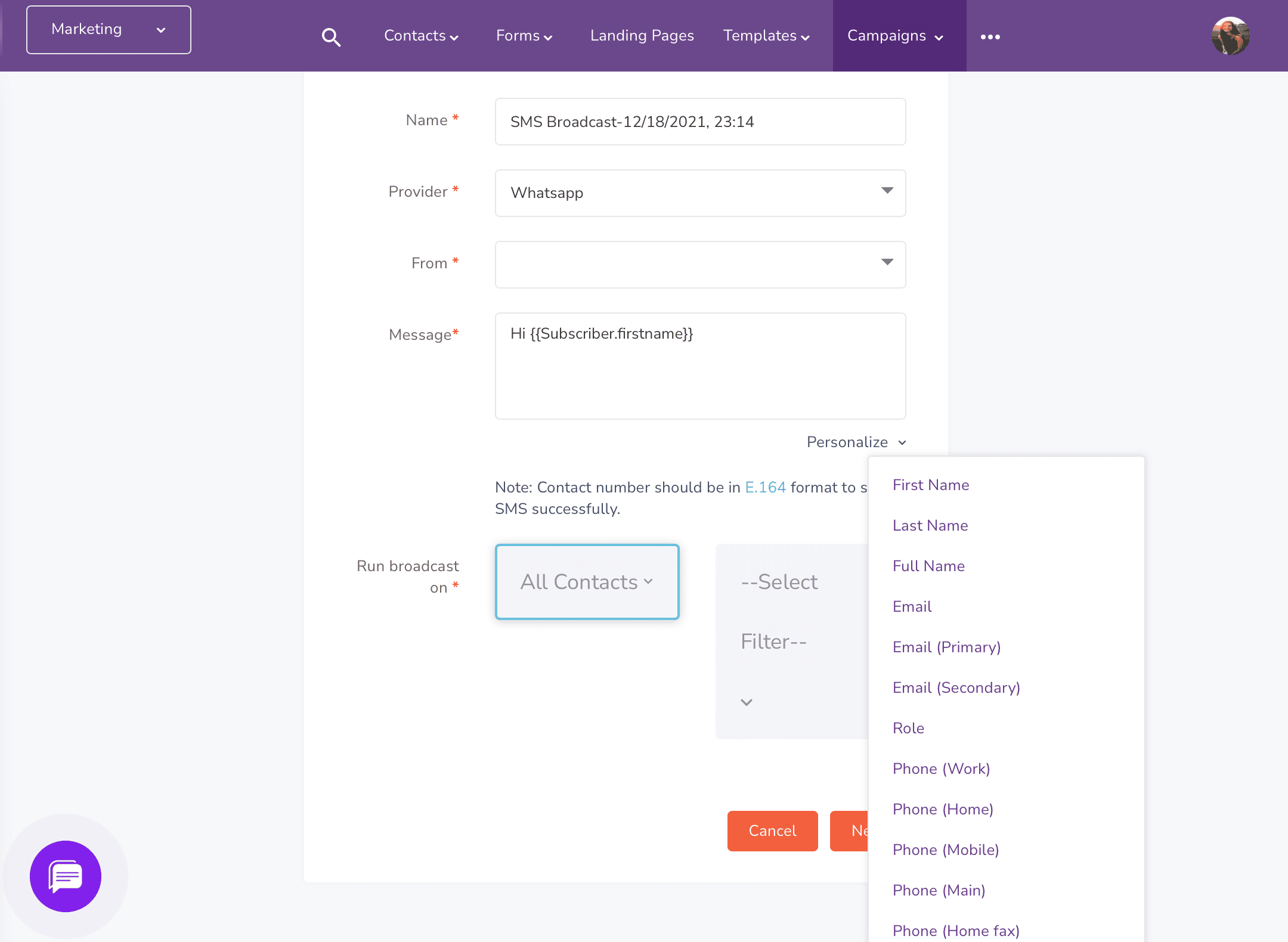
Task: Click the search icon in the navigation bar
Action: pyautogui.click(x=331, y=36)
